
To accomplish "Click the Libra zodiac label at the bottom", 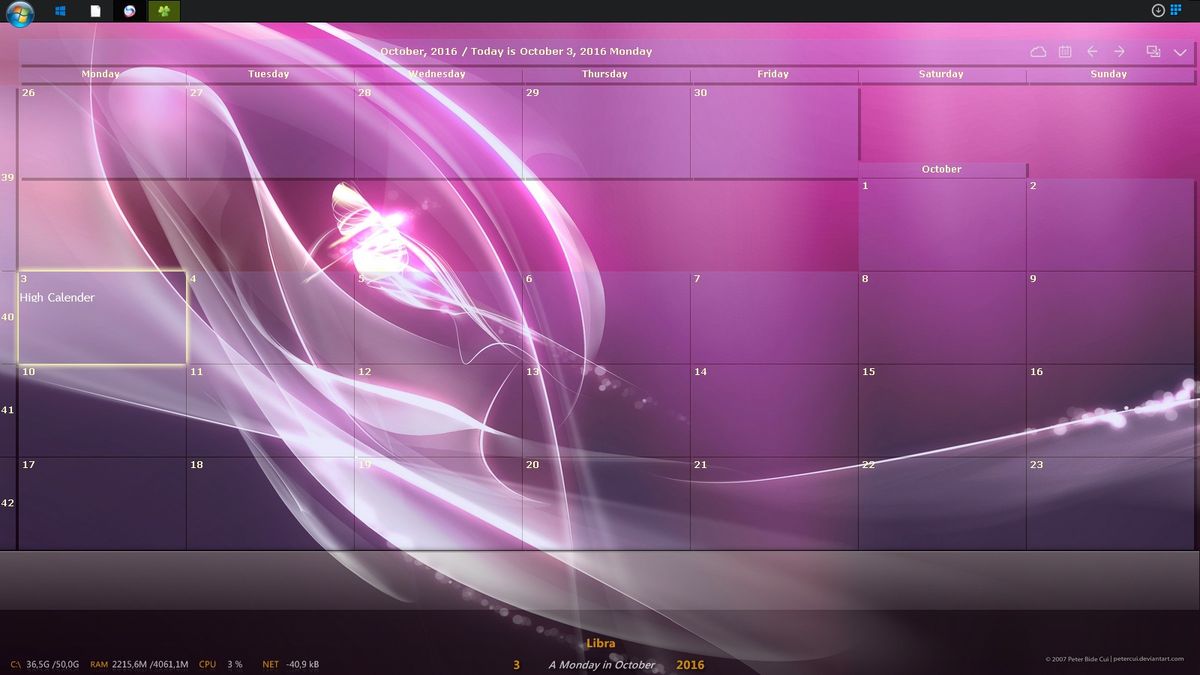I will pos(601,643).
